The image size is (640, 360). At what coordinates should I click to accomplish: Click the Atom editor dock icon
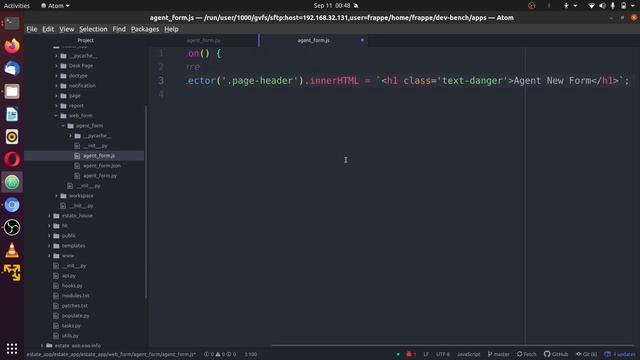click(12, 182)
